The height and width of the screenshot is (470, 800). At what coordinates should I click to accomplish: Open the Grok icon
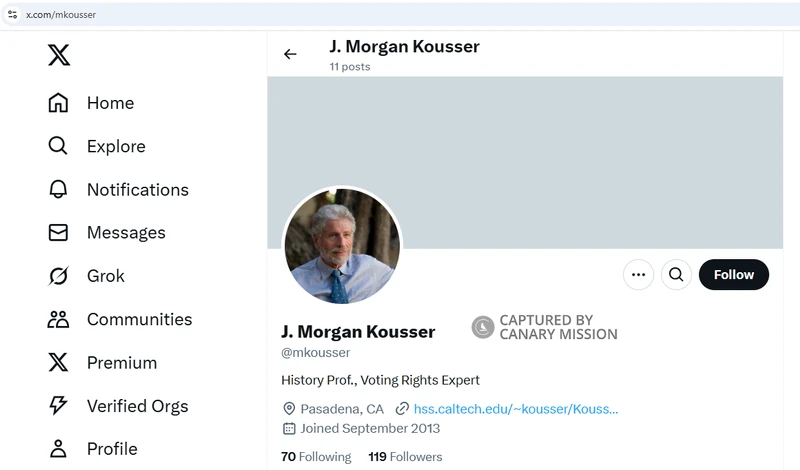(58, 276)
